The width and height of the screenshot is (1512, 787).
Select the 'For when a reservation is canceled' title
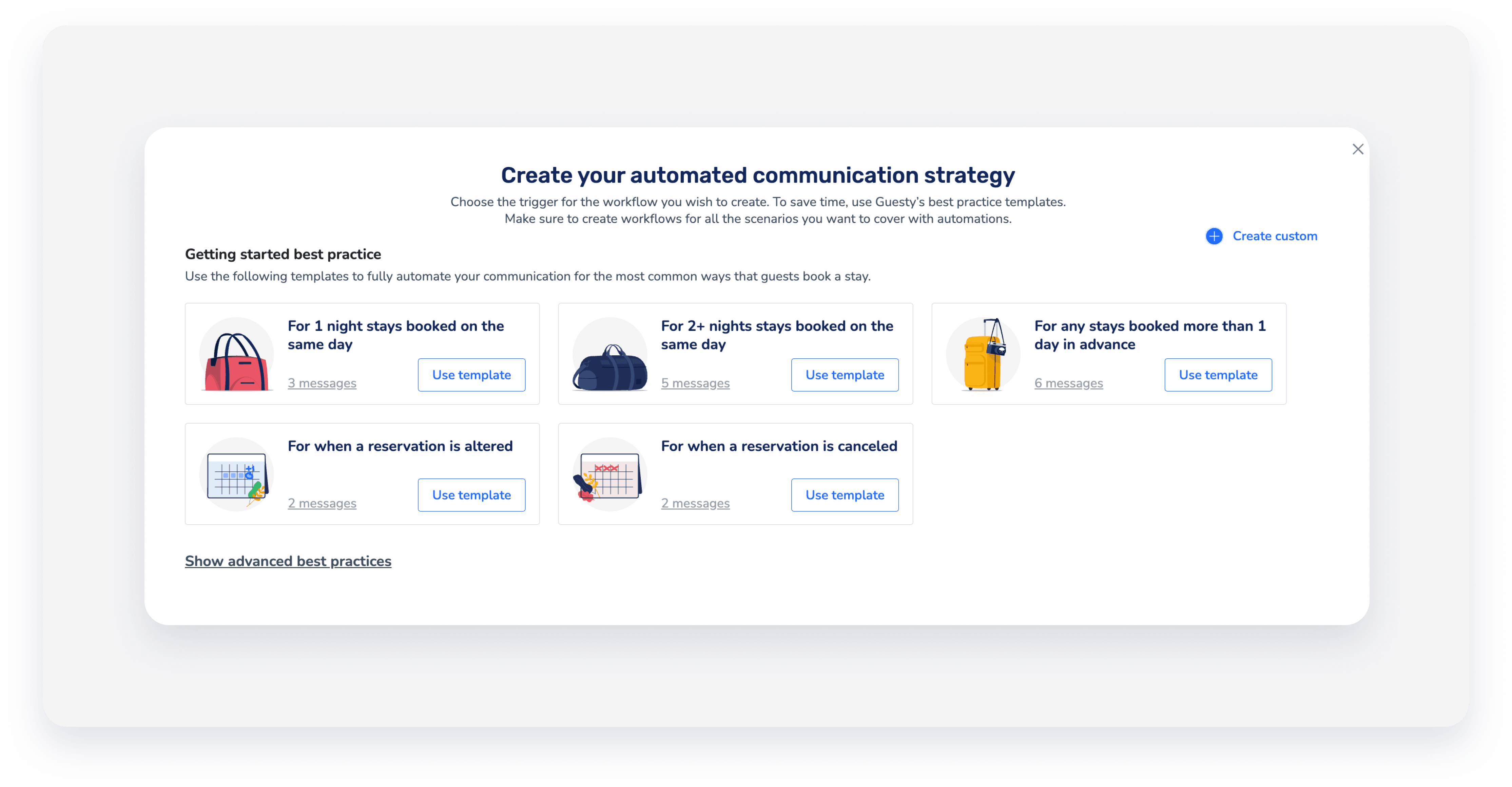pos(779,446)
